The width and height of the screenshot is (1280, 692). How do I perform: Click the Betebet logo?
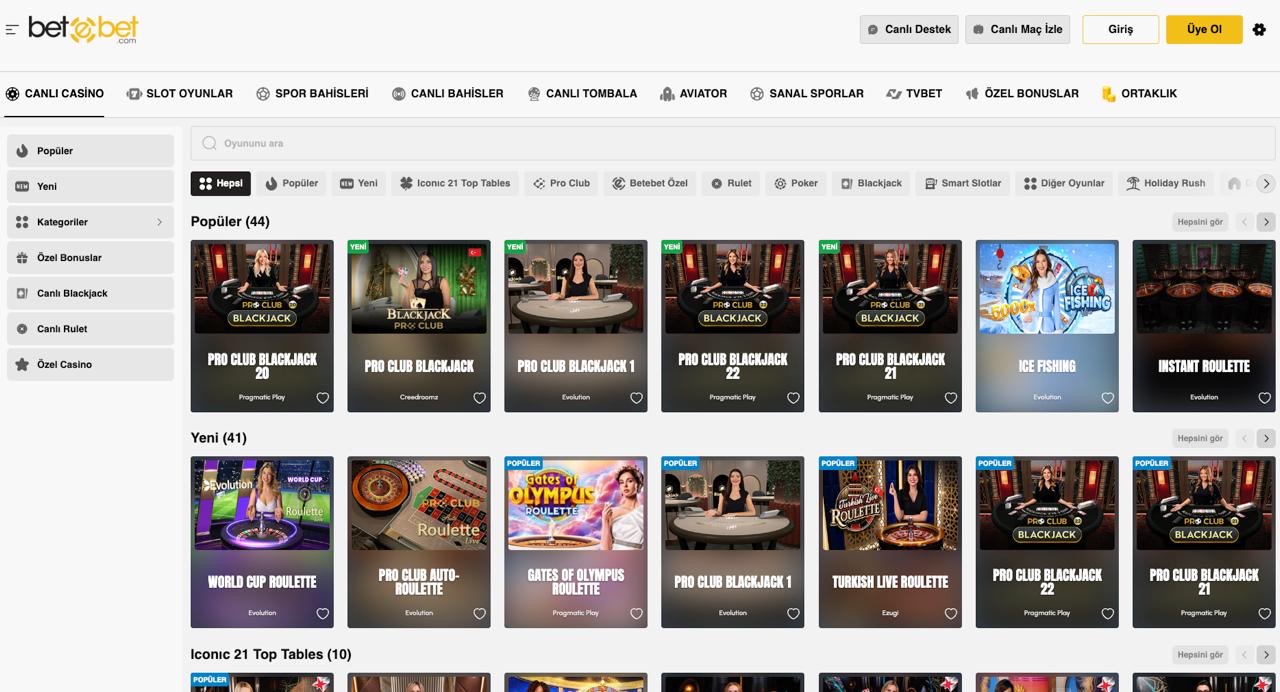point(83,29)
